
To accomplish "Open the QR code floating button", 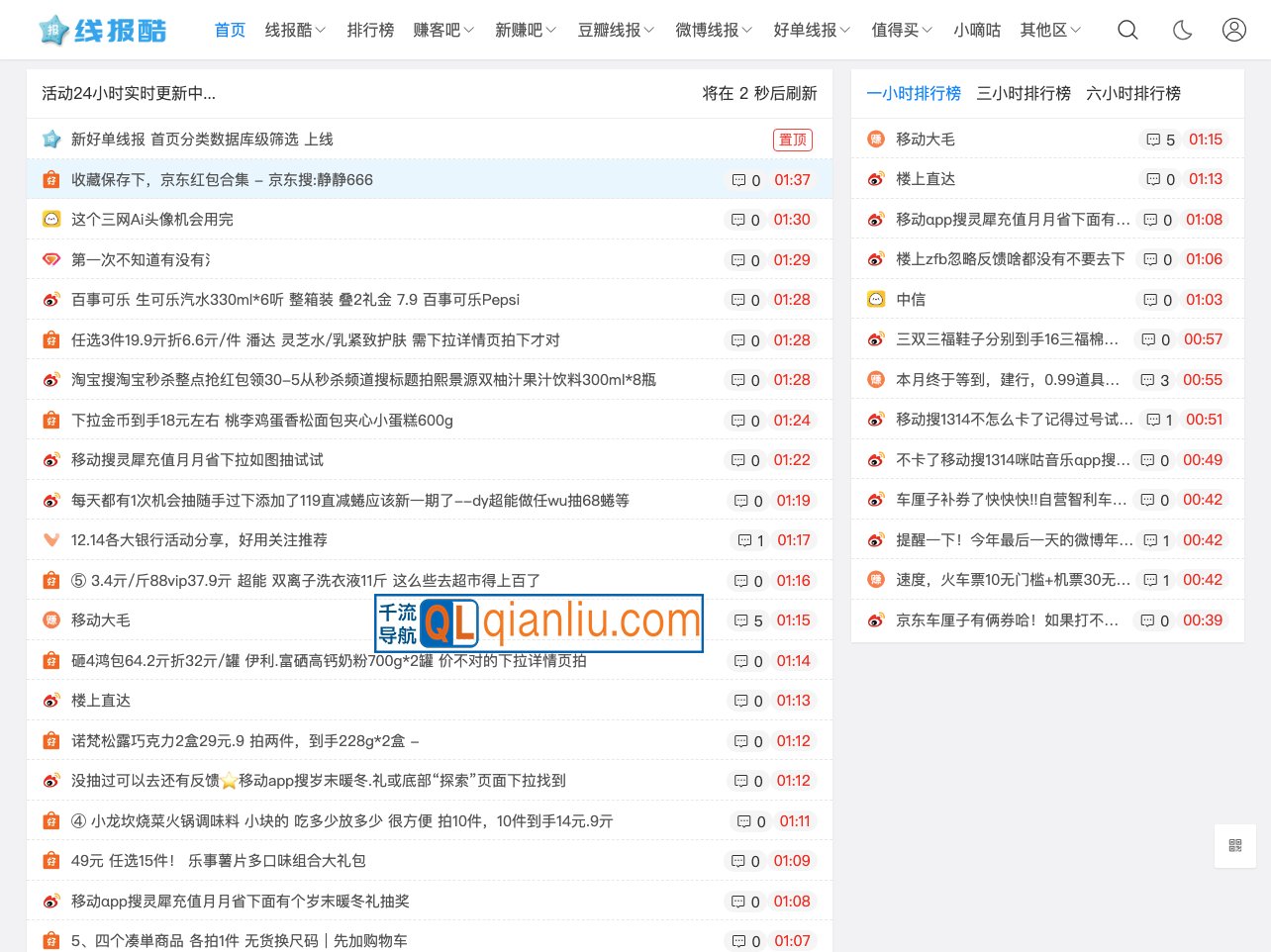I will pyautogui.click(x=1234, y=845).
